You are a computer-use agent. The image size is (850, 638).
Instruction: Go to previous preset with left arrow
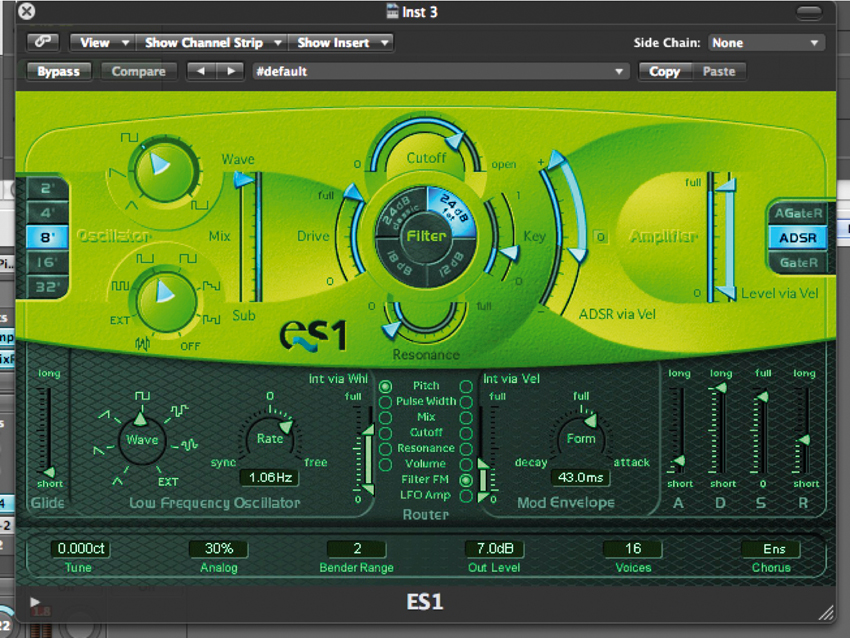tap(201, 71)
